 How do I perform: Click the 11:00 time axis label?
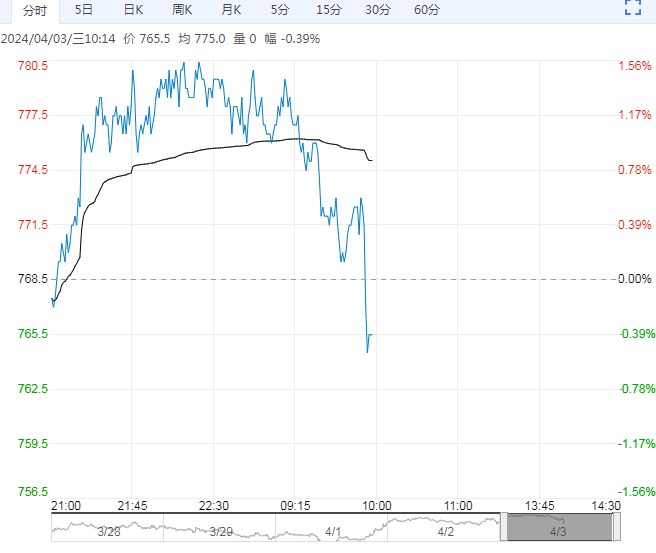point(458,506)
